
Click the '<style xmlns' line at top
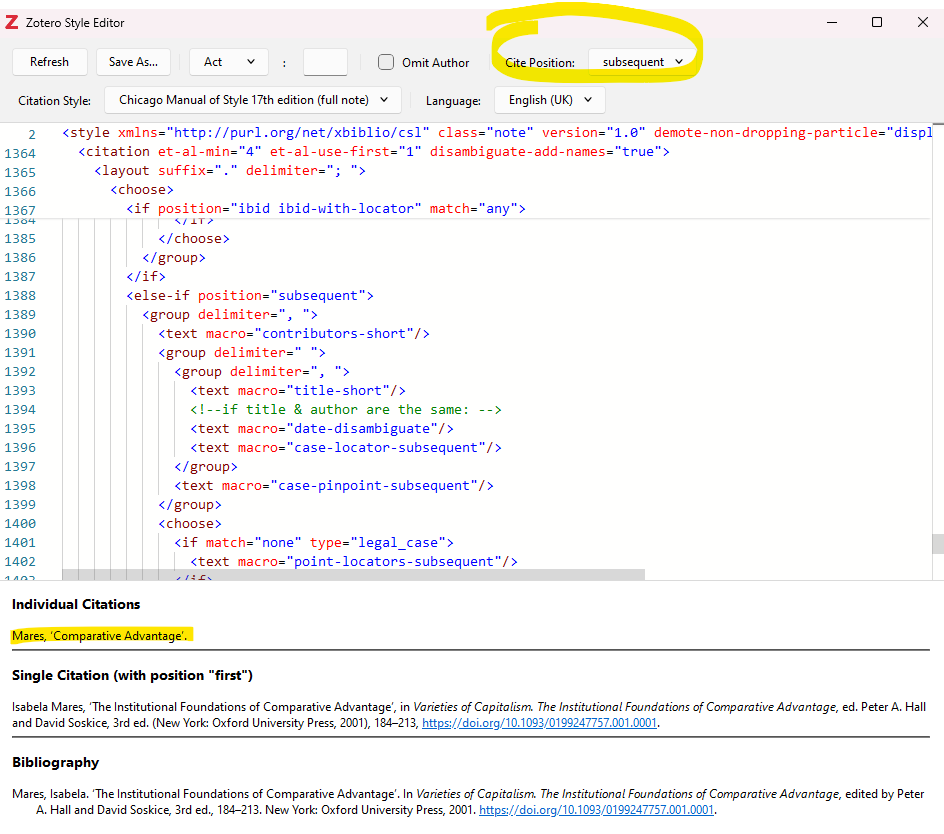pyautogui.click(x=497, y=132)
